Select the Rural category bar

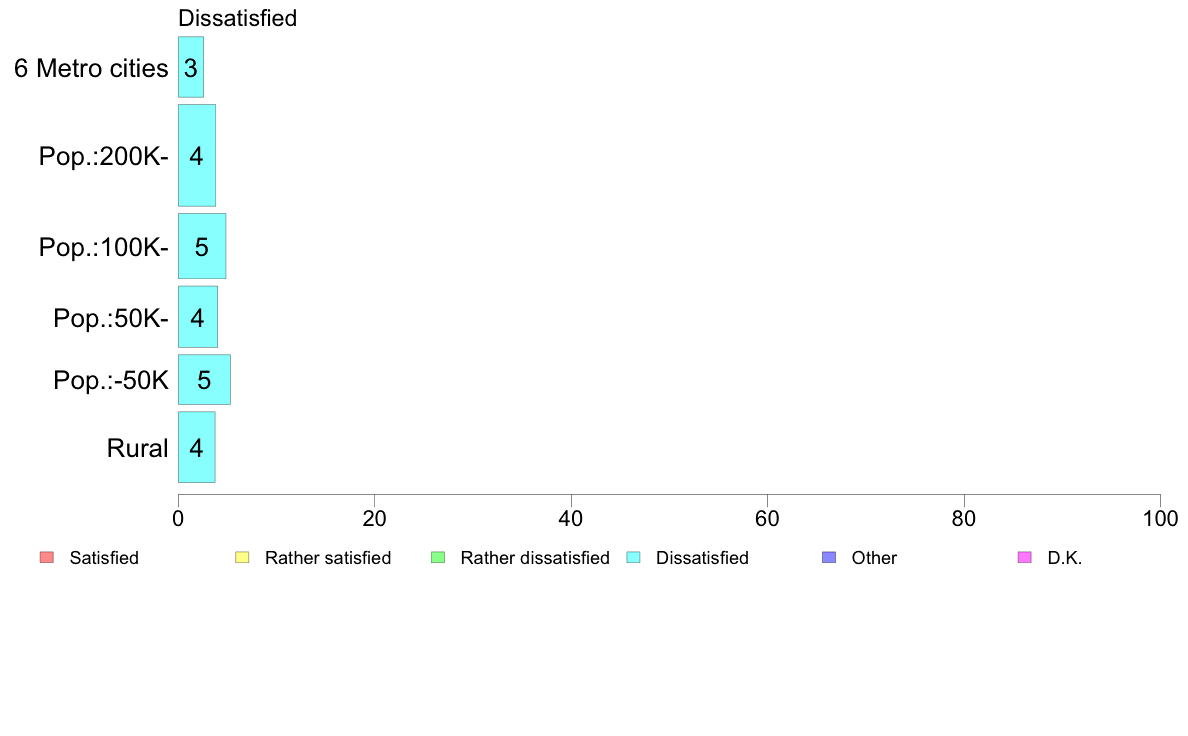pyautogui.click(x=197, y=447)
